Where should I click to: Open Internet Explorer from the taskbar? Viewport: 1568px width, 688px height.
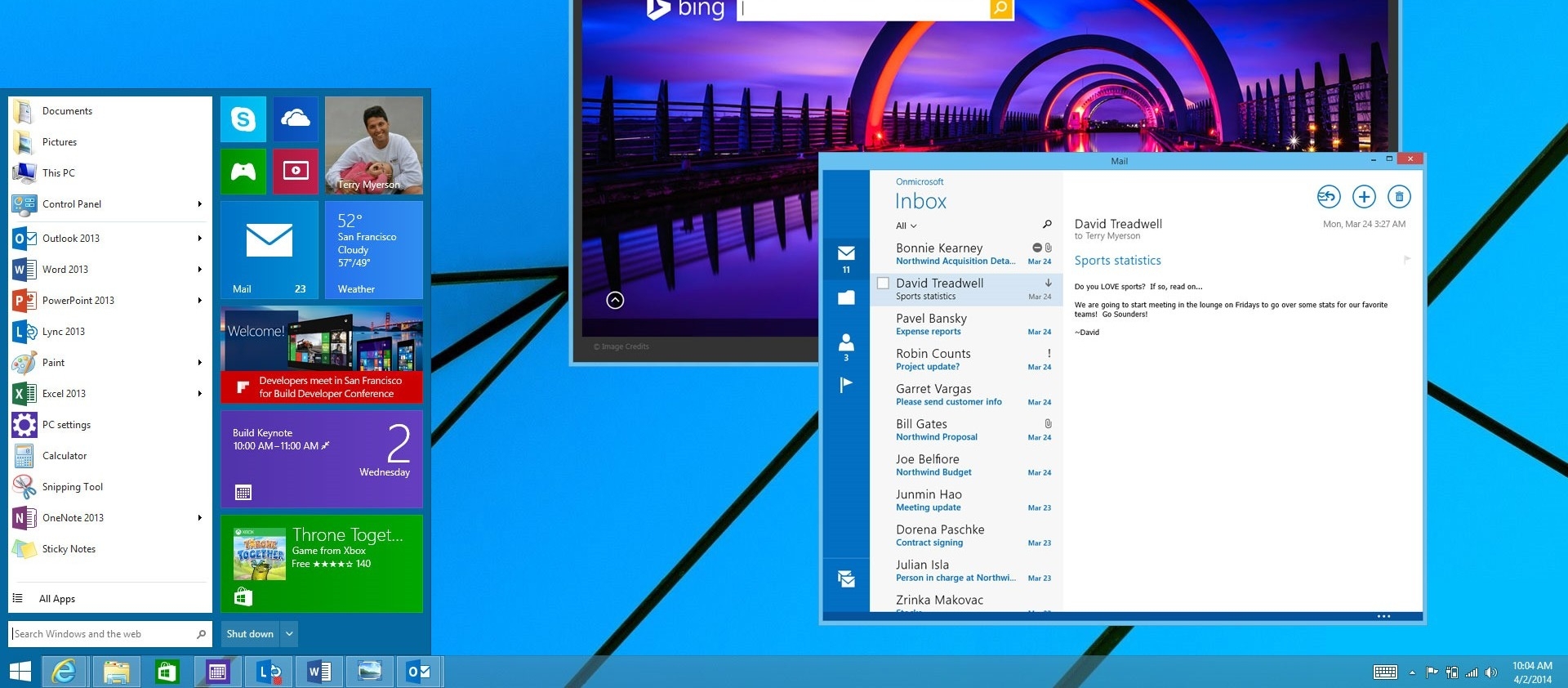[x=64, y=672]
